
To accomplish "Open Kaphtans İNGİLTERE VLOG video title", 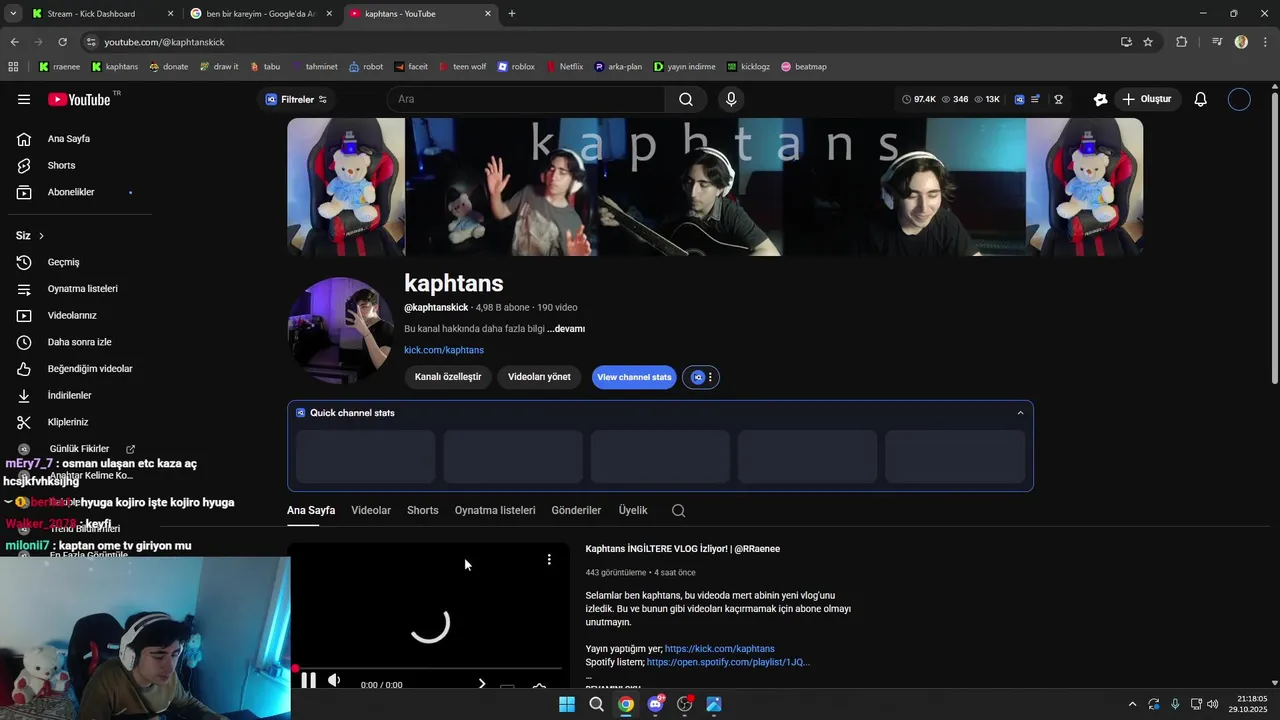I will click(x=683, y=549).
